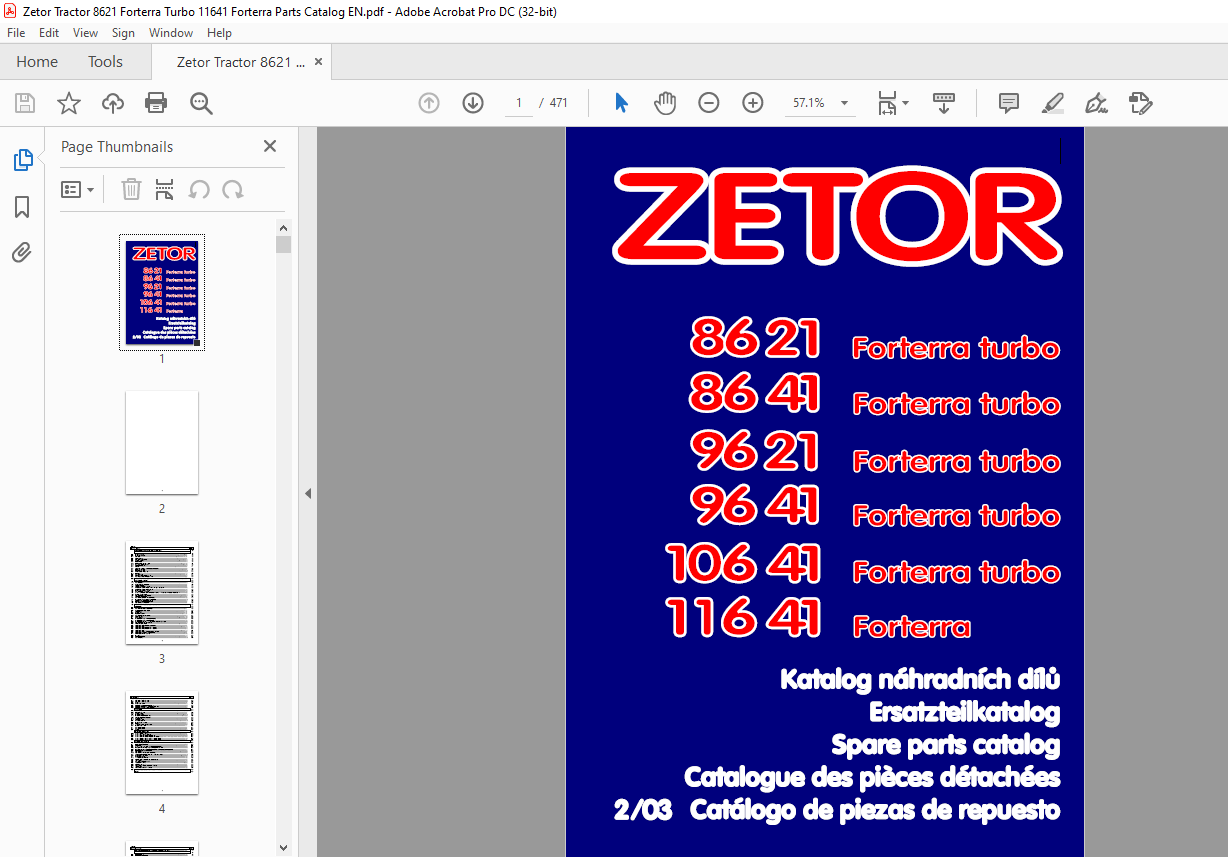1228x857 pixels.
Task: Zoom out with the minus icon
Action: point(709,103)
